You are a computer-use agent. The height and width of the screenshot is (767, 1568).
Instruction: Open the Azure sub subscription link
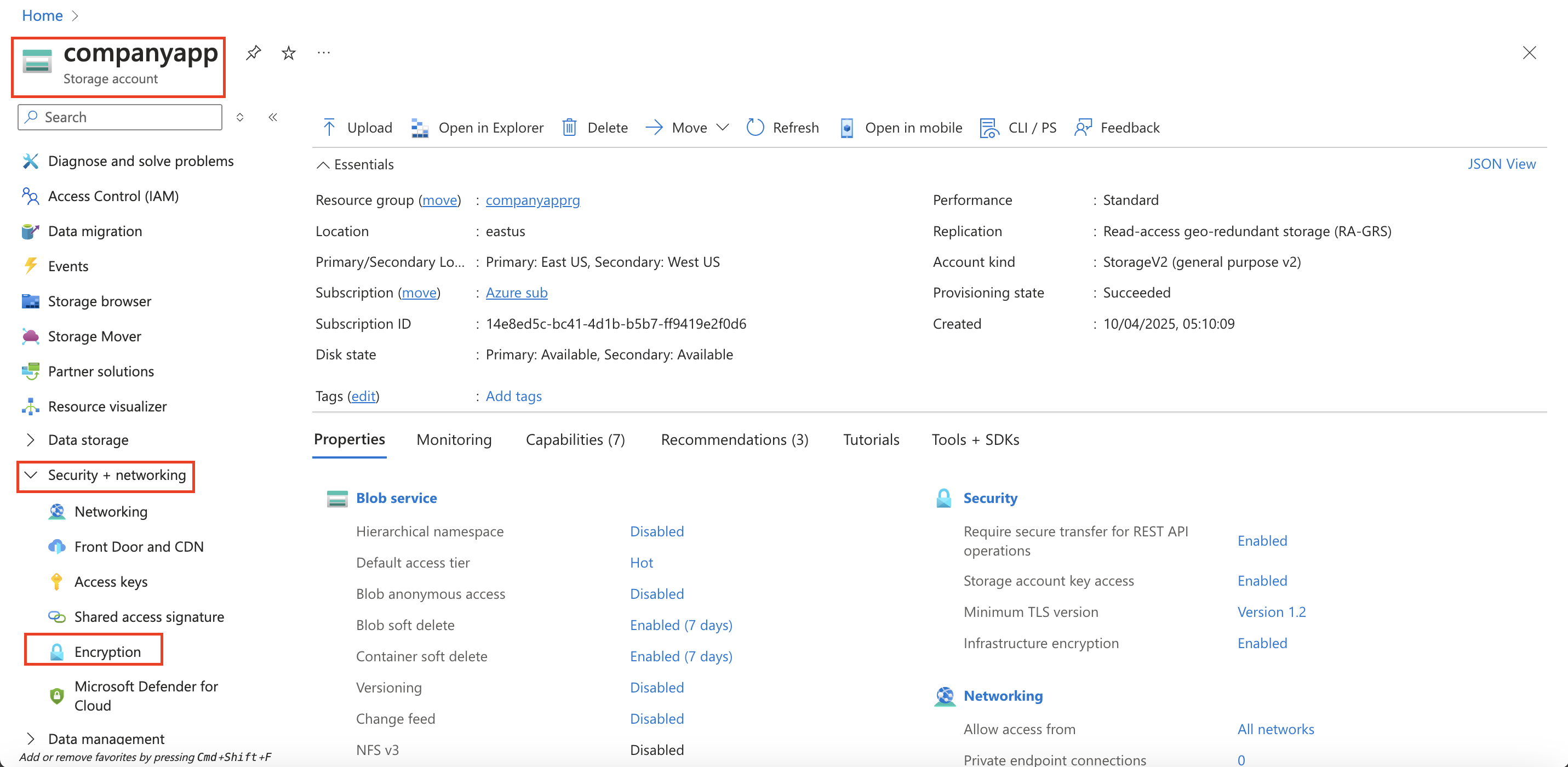(516, 293)
